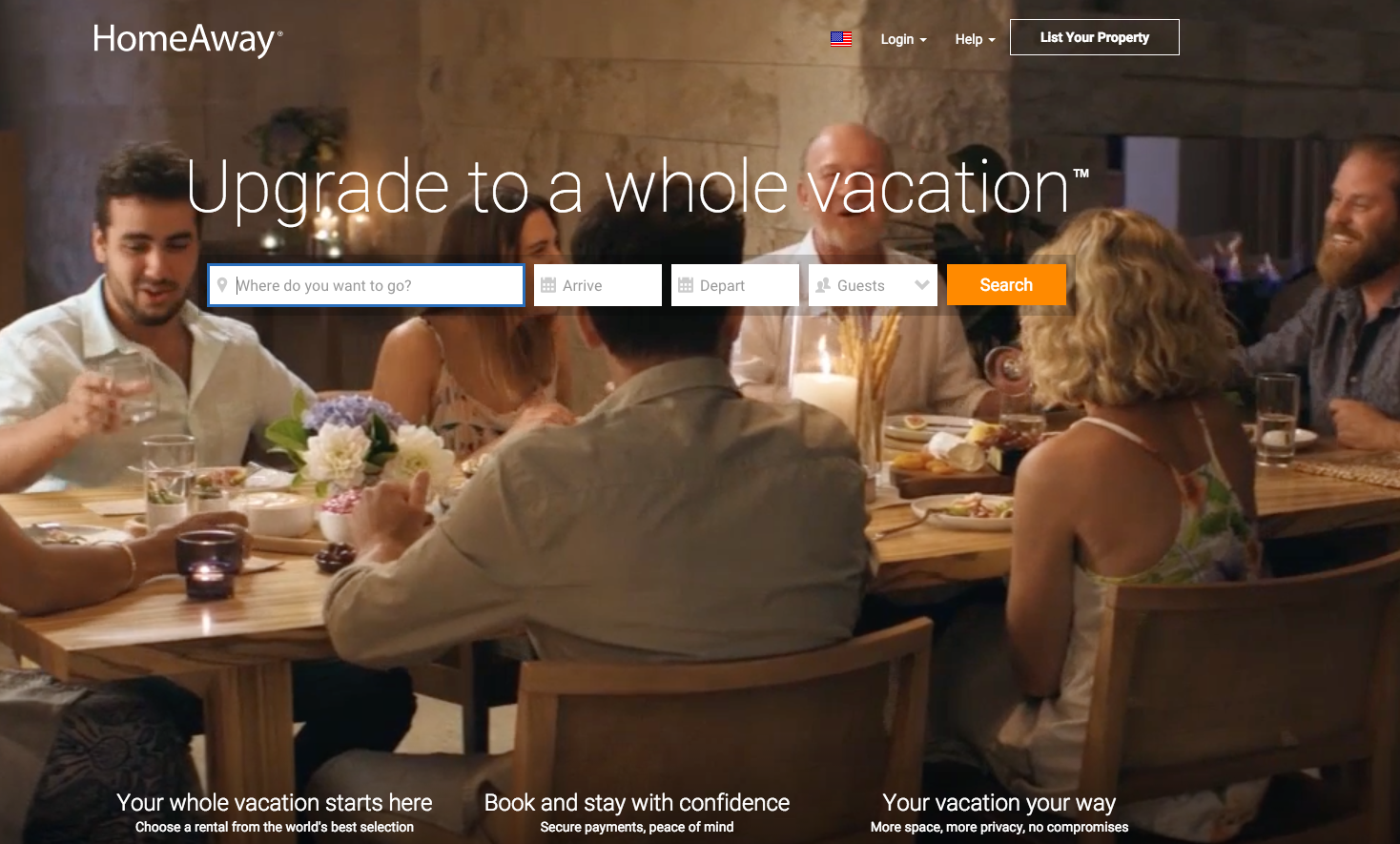This screenshot has width=1400, height=844.
Task: Click the Arrive calendar icon
Action: coord(548,285)
